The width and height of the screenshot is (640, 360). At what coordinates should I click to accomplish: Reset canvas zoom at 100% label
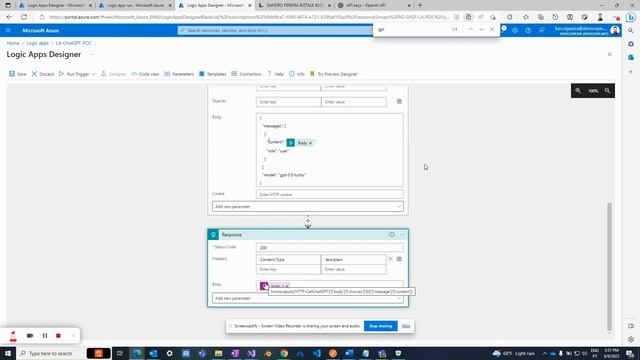click(593, 91)
